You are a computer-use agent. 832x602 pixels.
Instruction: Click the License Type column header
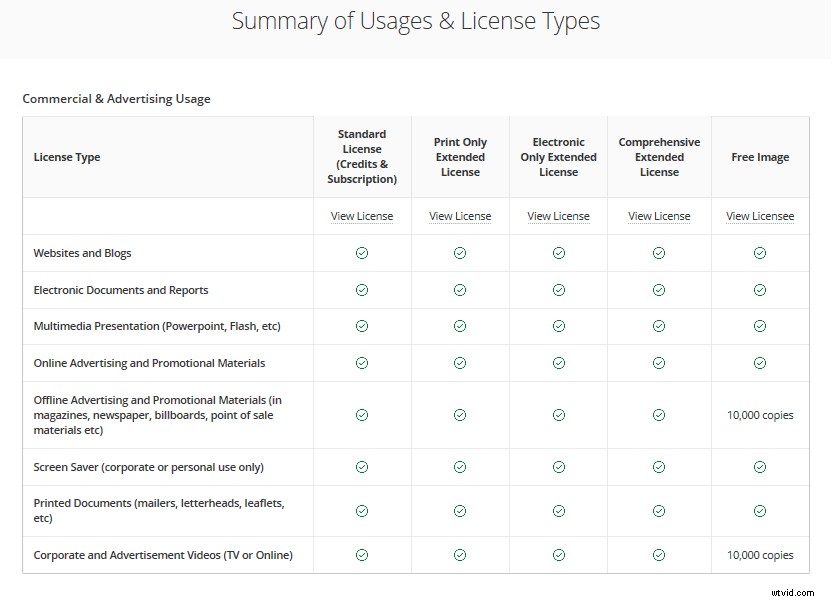click(67, 157)
